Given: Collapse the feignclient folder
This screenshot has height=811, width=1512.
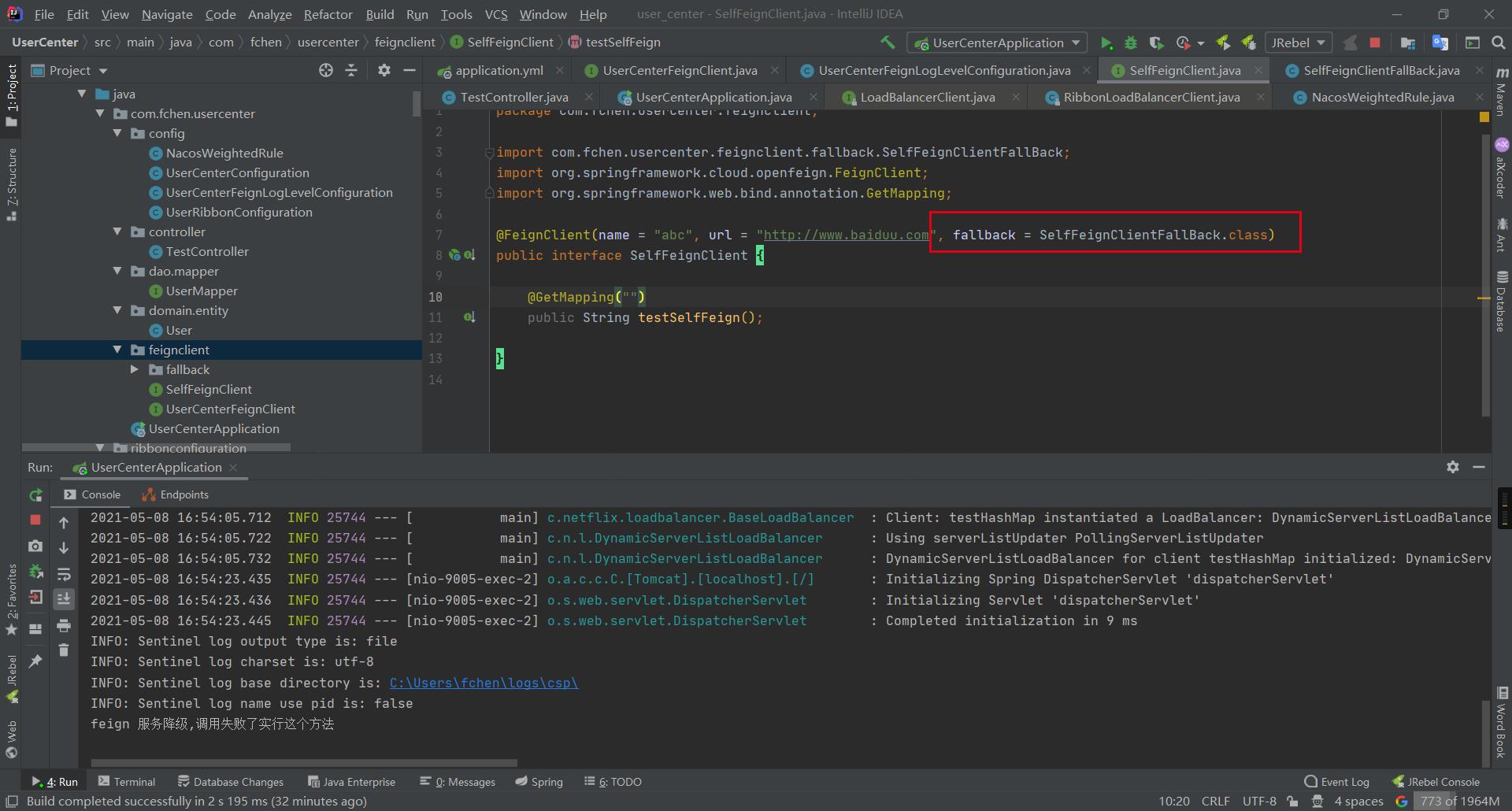Looking at the screenshot, I should 117,350.
